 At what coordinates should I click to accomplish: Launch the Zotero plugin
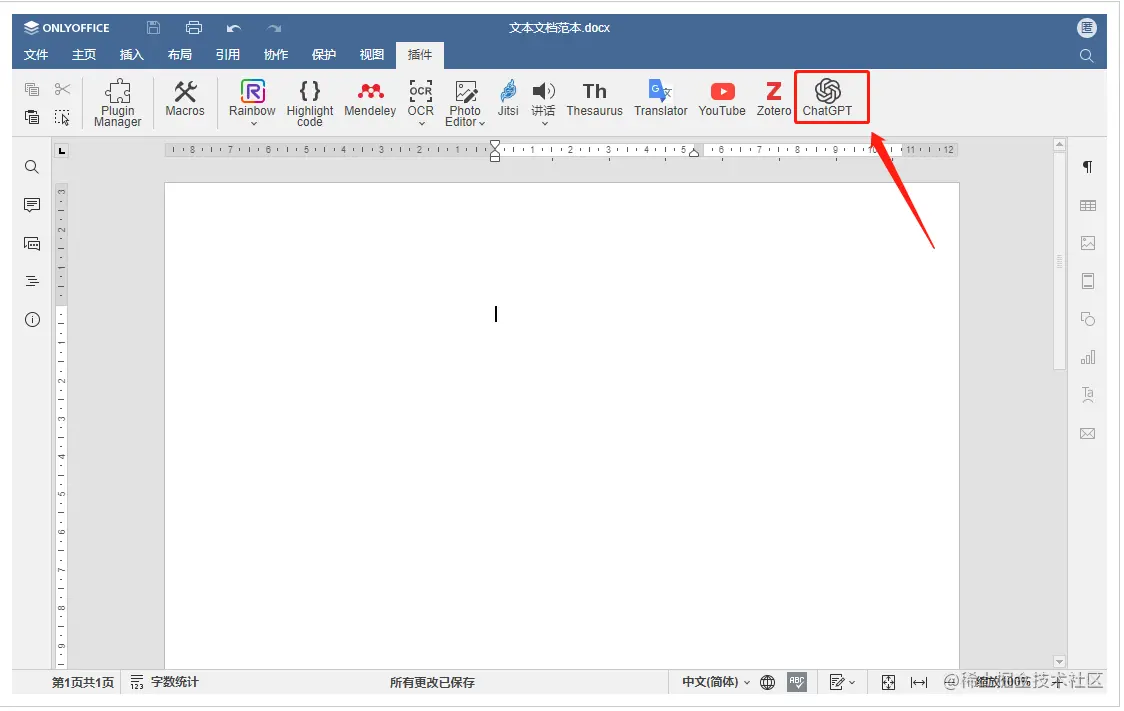[773, 98]
